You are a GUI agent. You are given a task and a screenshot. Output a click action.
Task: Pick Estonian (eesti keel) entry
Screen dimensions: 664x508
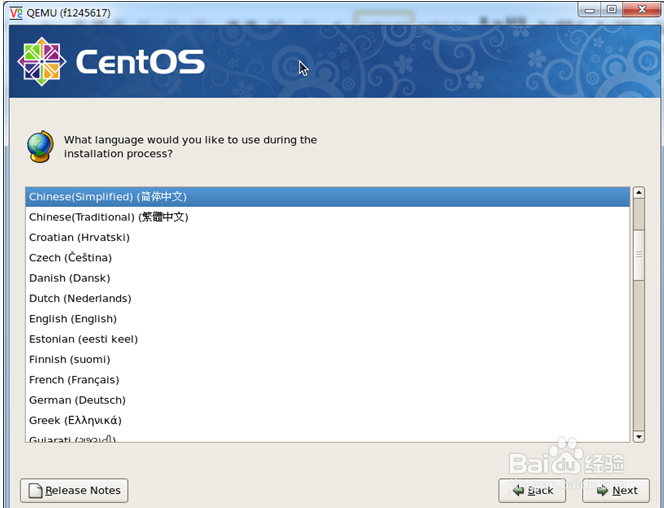(327, 339)
